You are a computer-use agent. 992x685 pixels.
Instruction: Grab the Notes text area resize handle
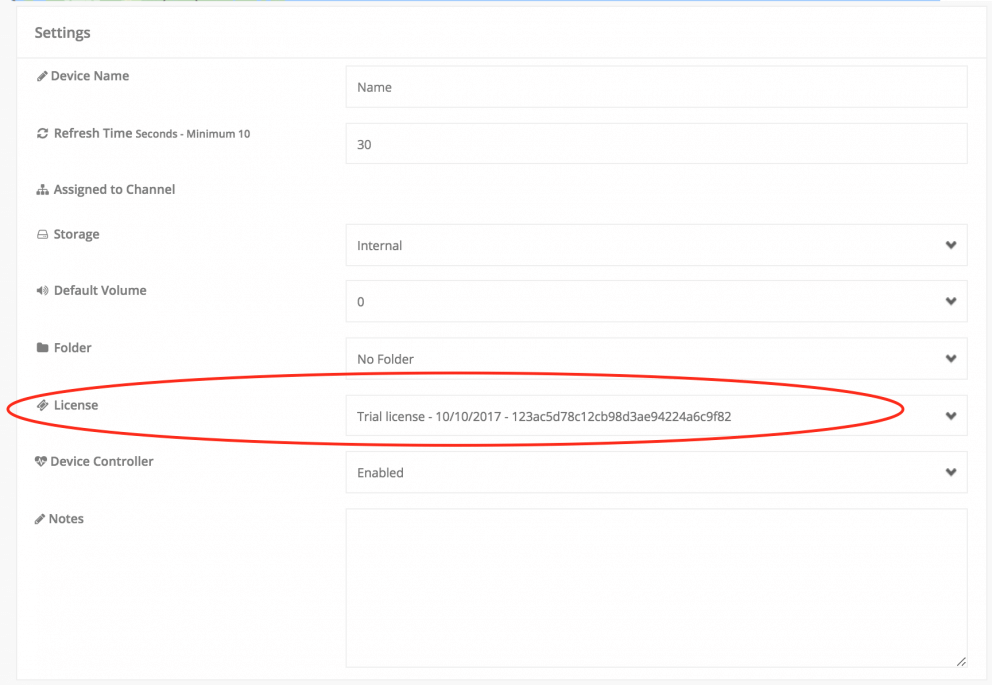coord(961,661)
